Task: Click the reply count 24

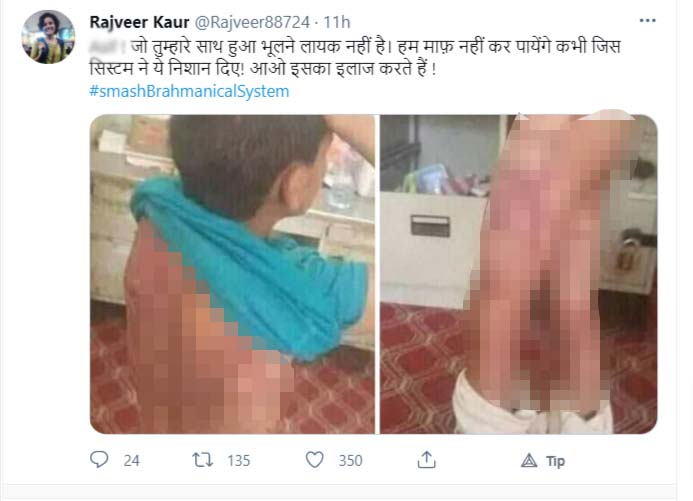Action: (131, 461)
